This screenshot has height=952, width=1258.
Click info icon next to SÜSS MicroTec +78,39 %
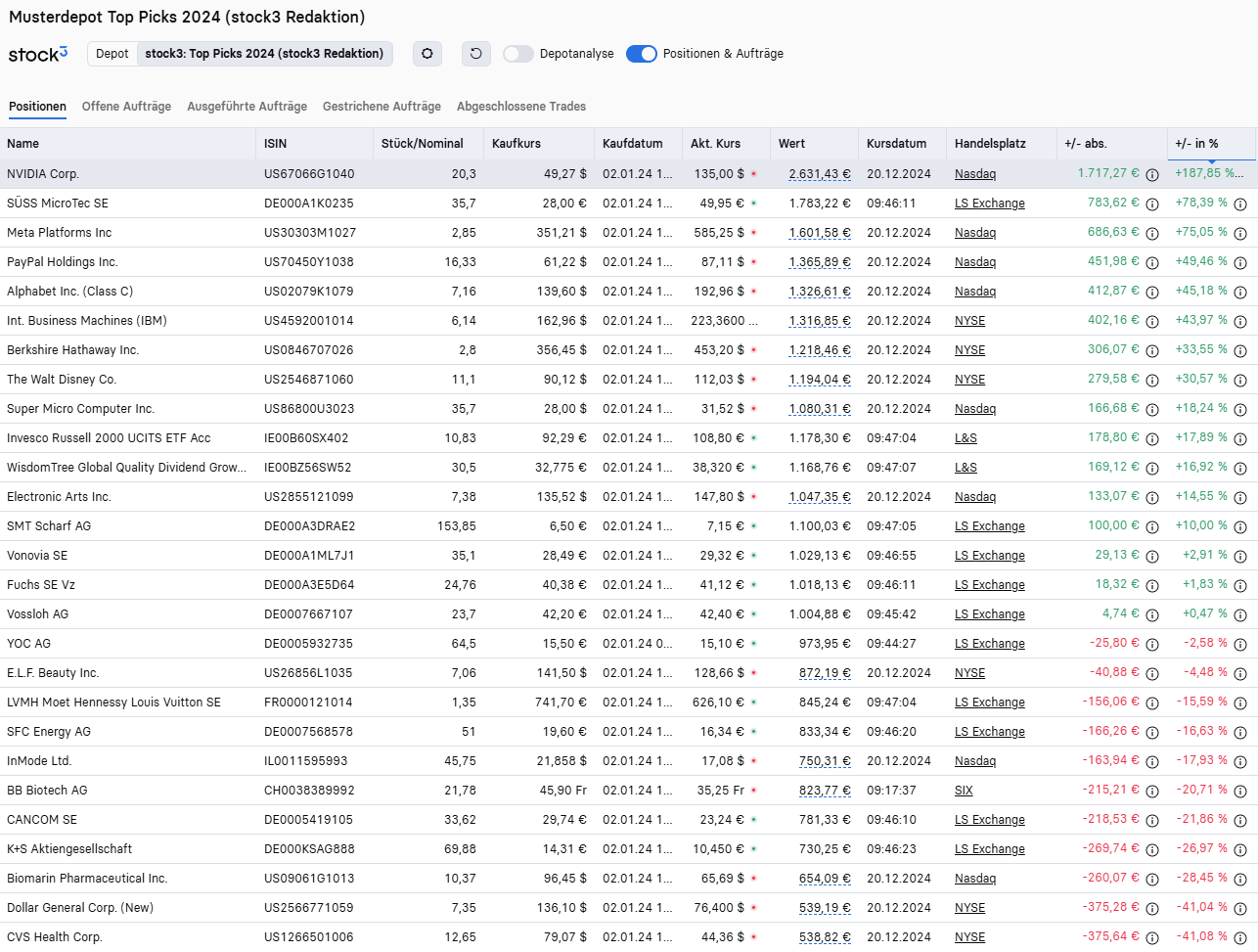pyautogui.click(x=1240, y=204)
